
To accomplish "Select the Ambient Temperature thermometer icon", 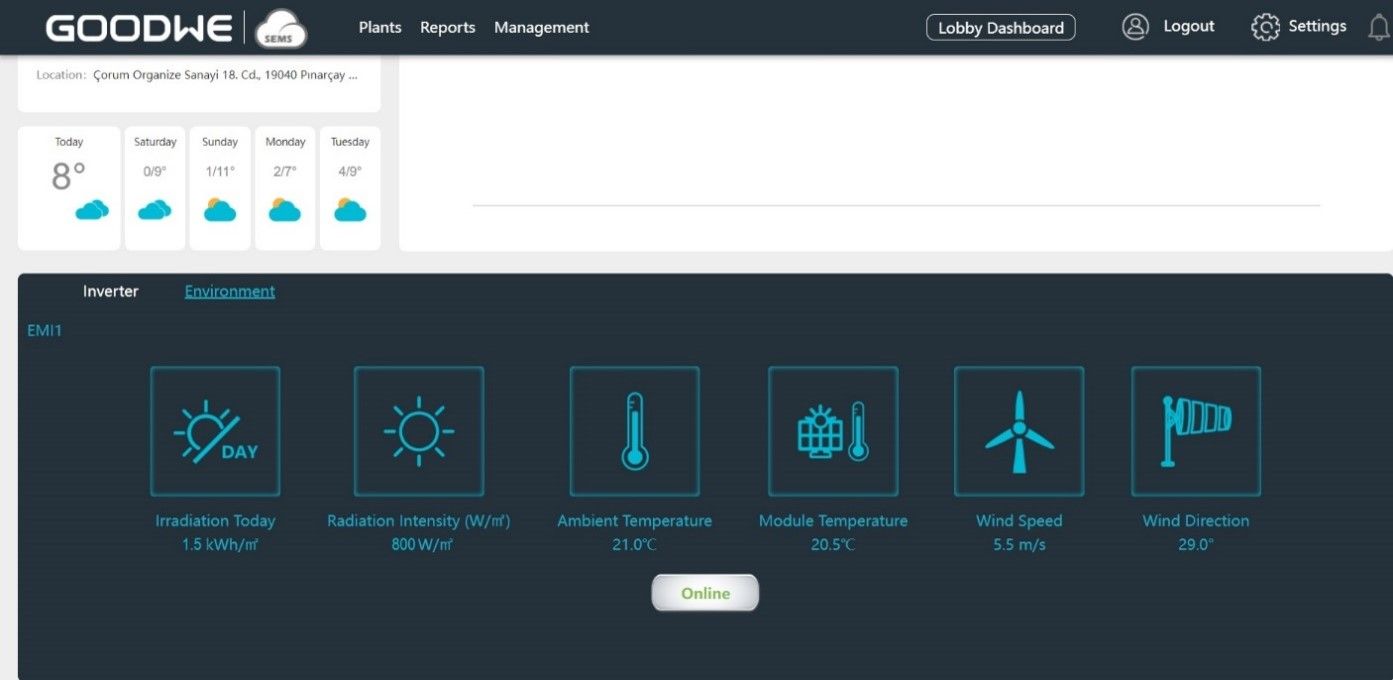I will click(x=634, y=431).
